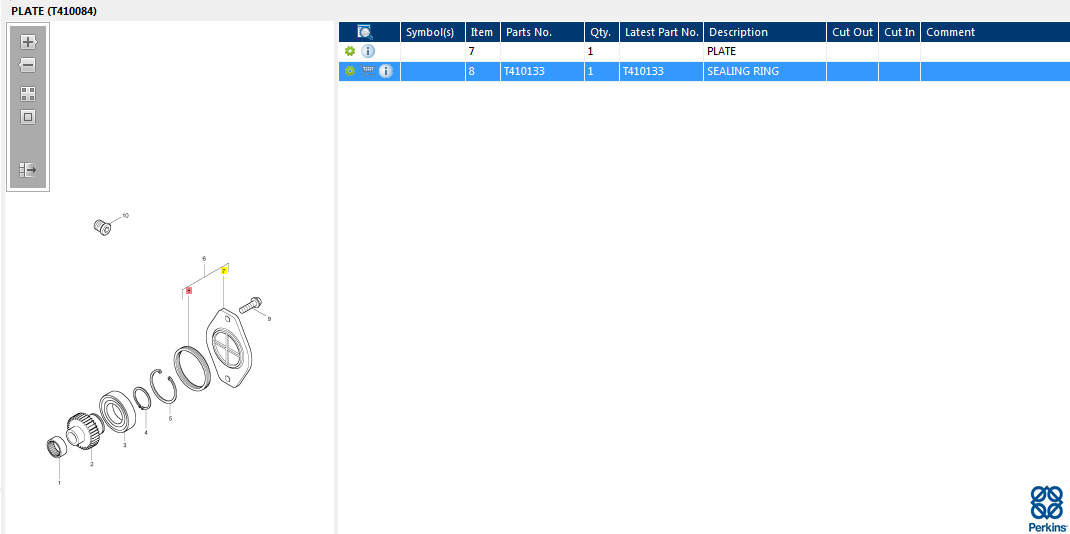Click the Comment column header

[x=995, y=32]
